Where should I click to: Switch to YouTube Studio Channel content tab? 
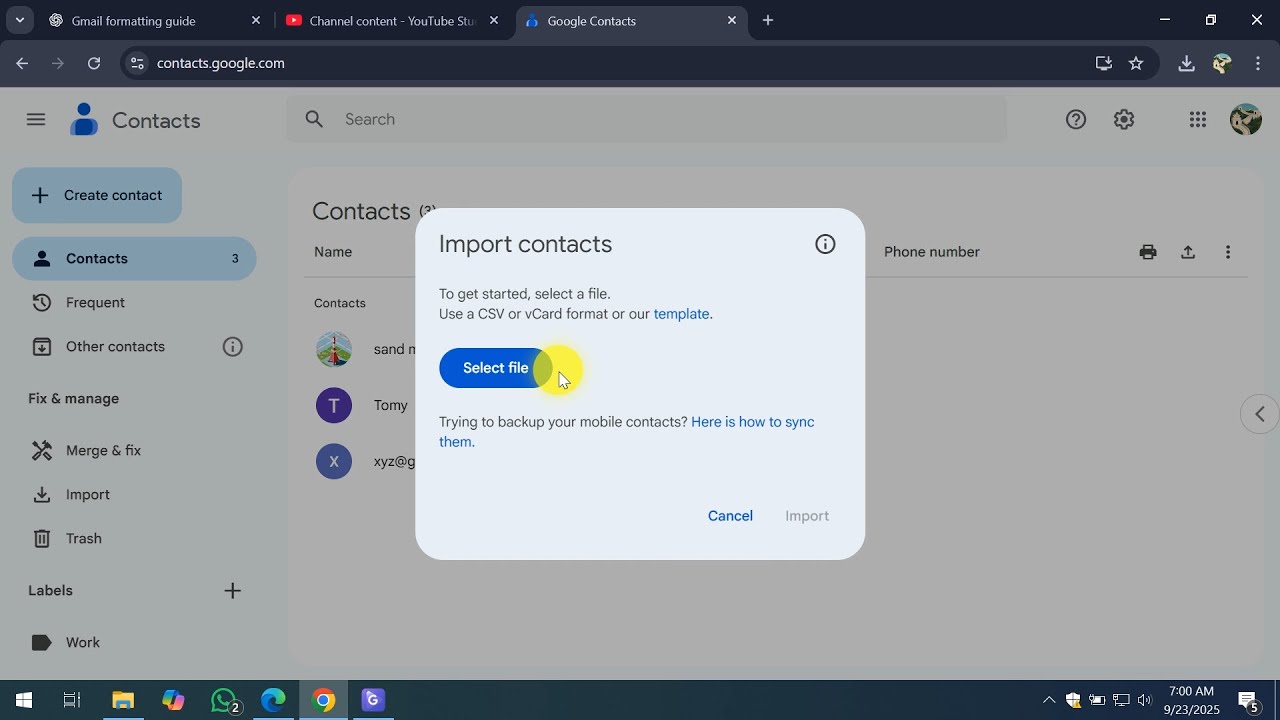click(392, 20)
